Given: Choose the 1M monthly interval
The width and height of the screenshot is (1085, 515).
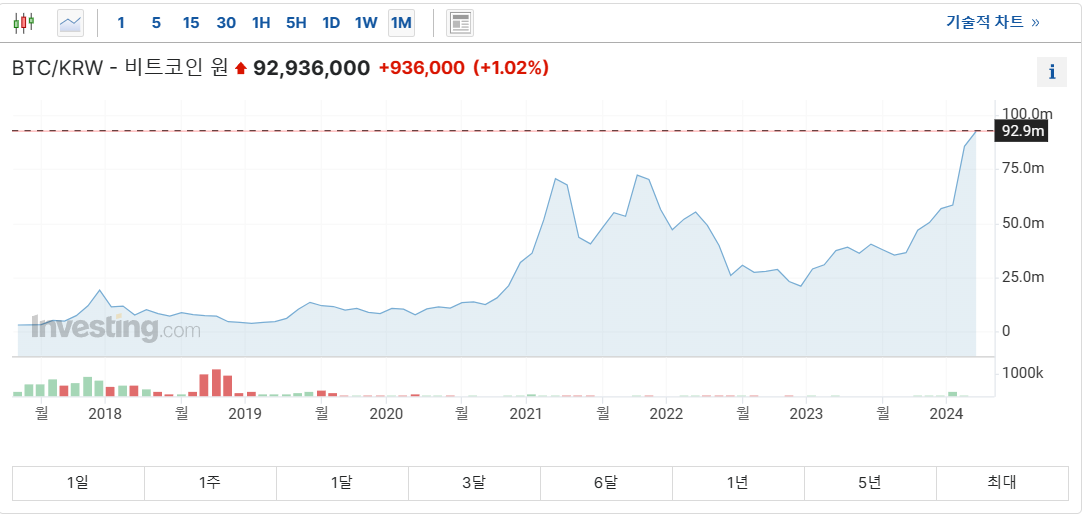Looking at the screenshot, I should coord(401,23).
